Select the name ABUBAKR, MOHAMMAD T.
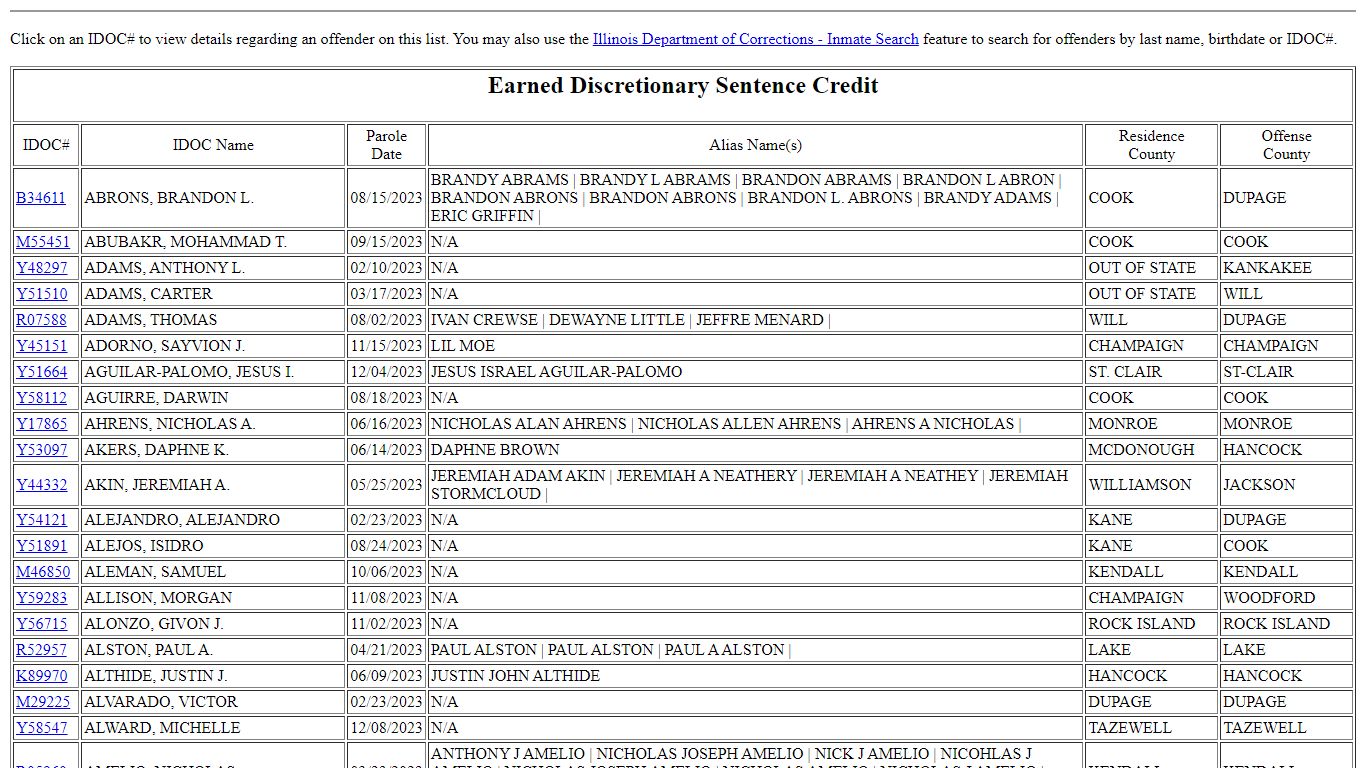Viewport: 1366px width, 768px height. coord(186,242)
